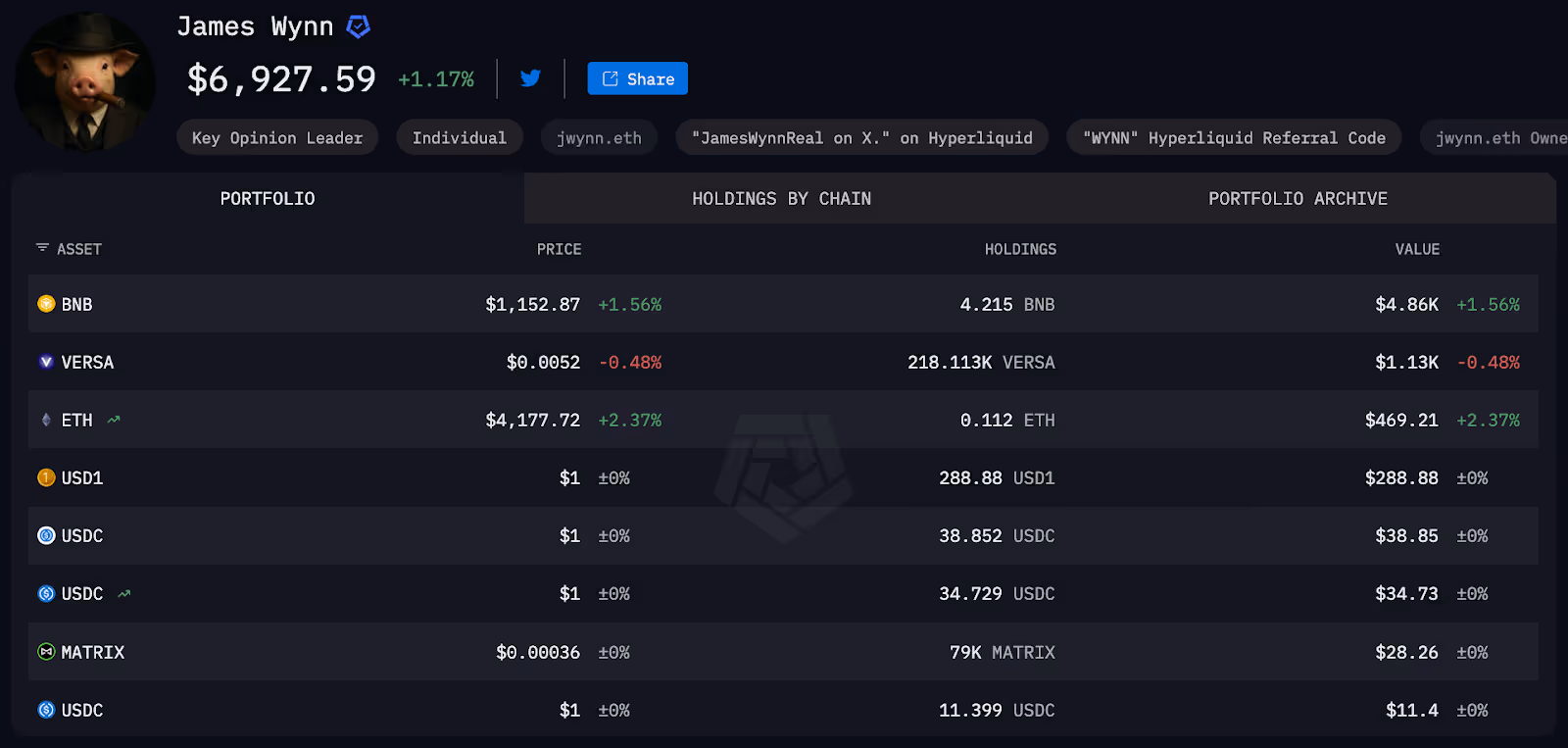Click the trend arrow icon next to USDC 34.729
1568x748 pixels.
tap(124, 593)
